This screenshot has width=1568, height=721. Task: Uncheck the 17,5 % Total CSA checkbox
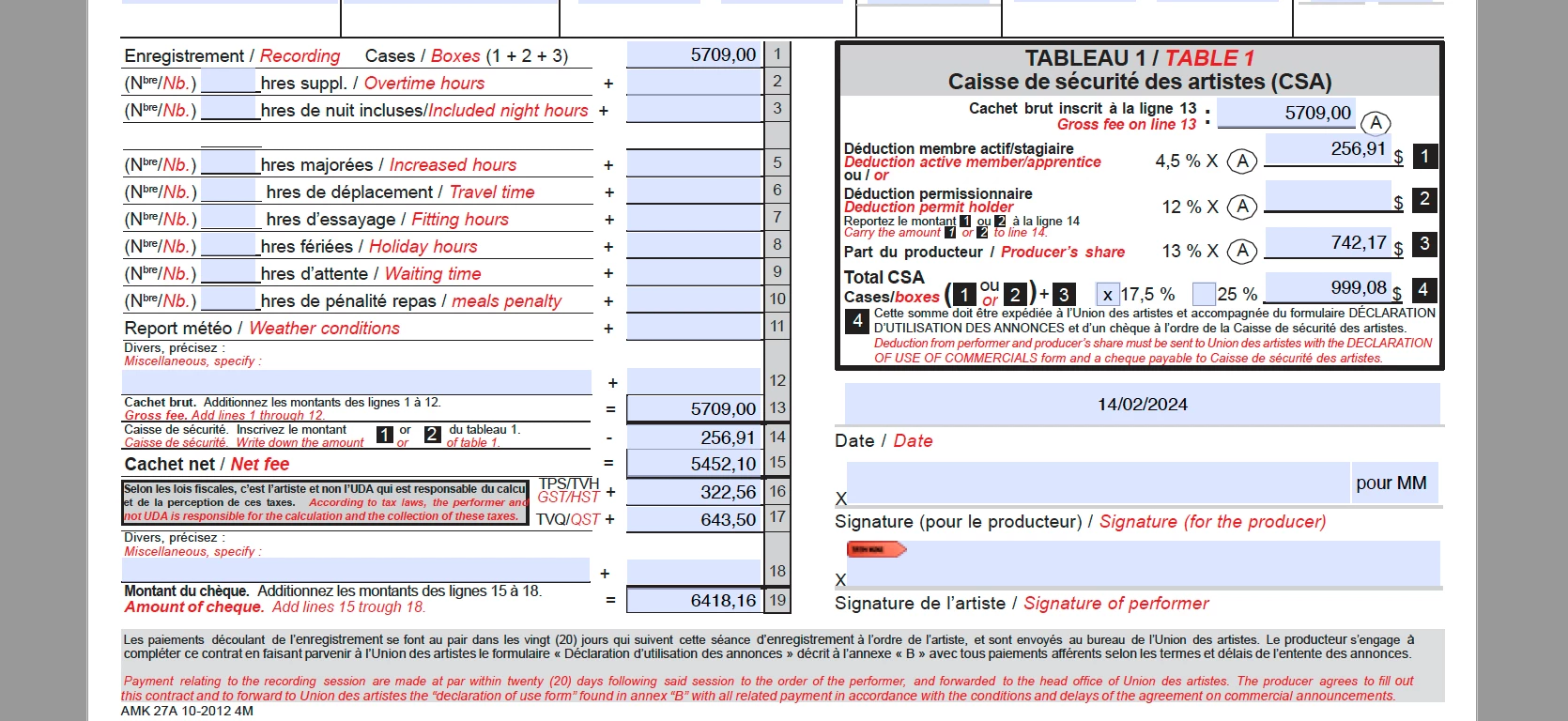1108,294
